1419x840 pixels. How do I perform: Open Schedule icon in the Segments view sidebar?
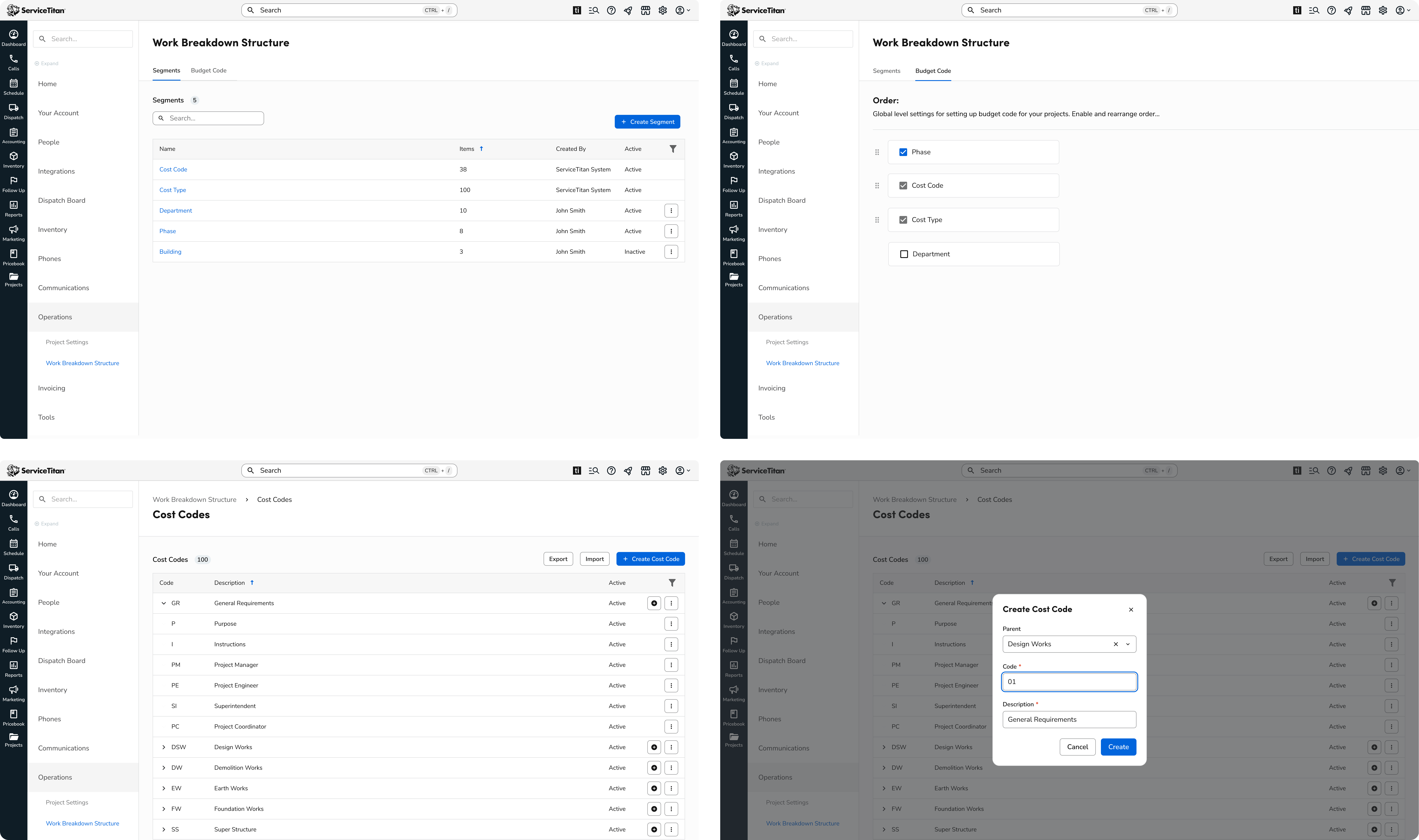pyautogui.click(x=14, y=83)
